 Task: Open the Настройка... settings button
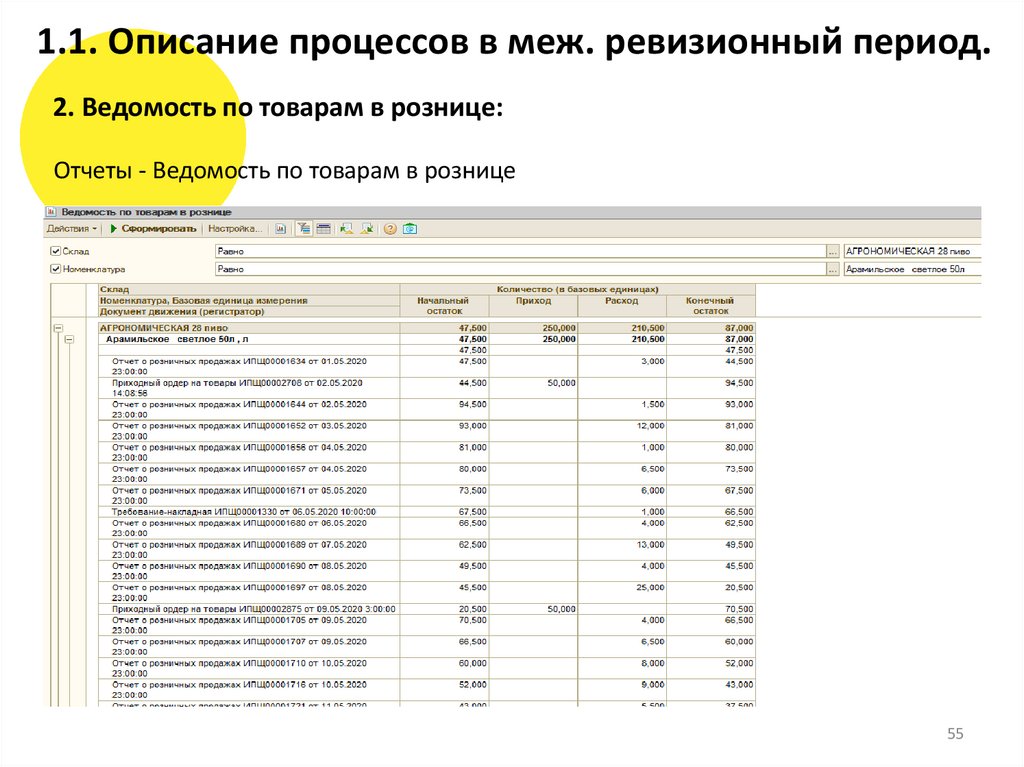point(234,229)
